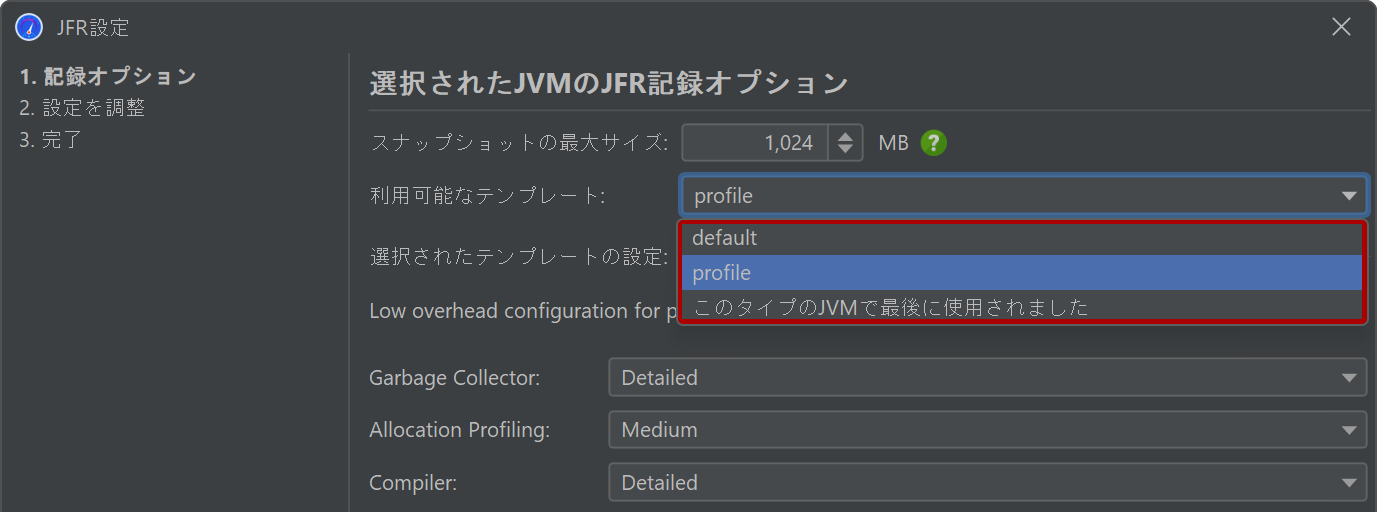Viewport: 1377px width, 512px height.
Task: Select step 3. 完了
Action: point(50,140)
